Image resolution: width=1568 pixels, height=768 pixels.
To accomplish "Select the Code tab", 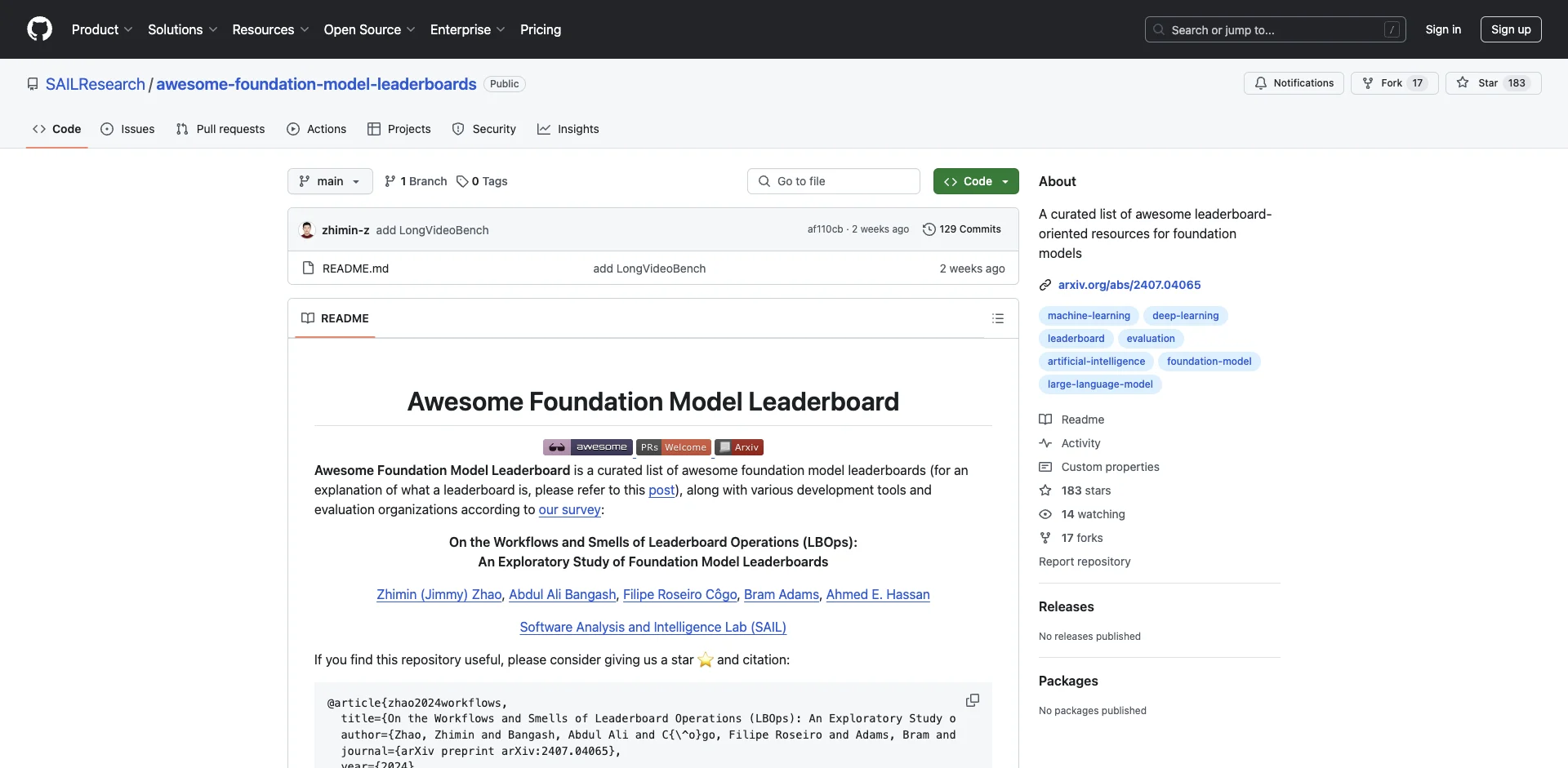I will tap(57, 129).
